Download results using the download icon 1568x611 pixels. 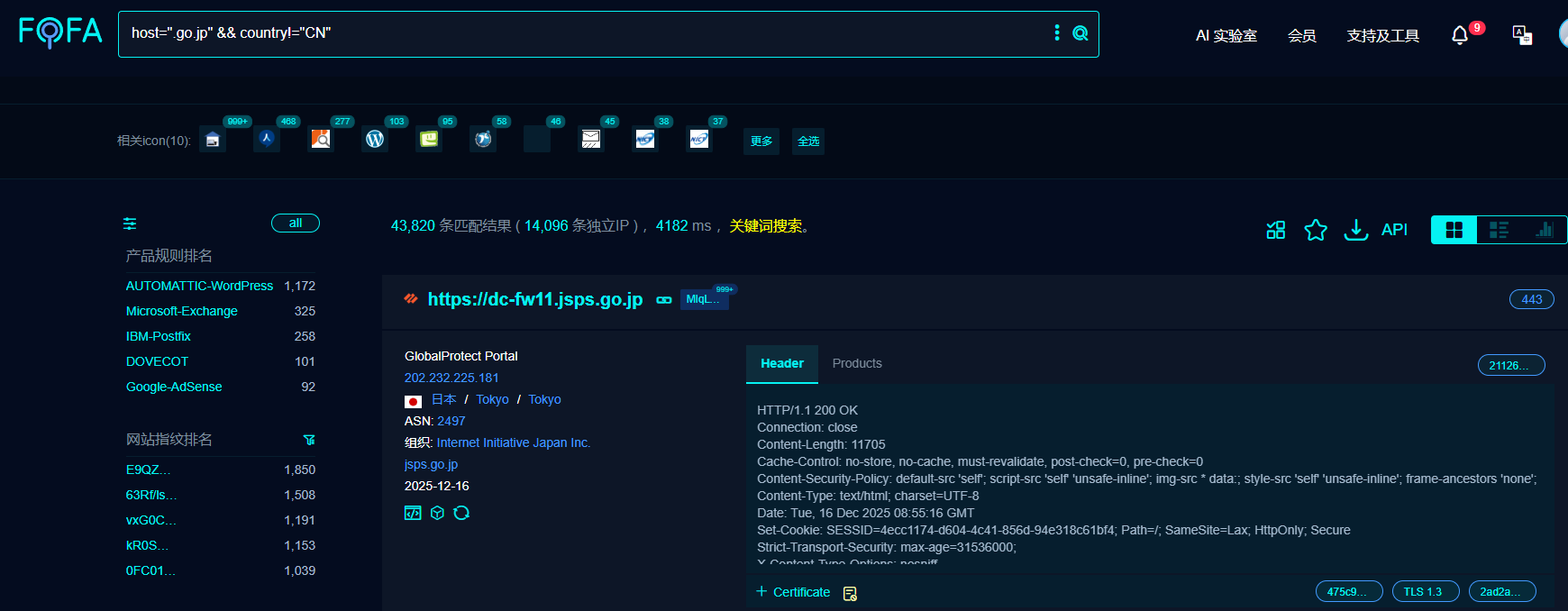(1355, 230)
